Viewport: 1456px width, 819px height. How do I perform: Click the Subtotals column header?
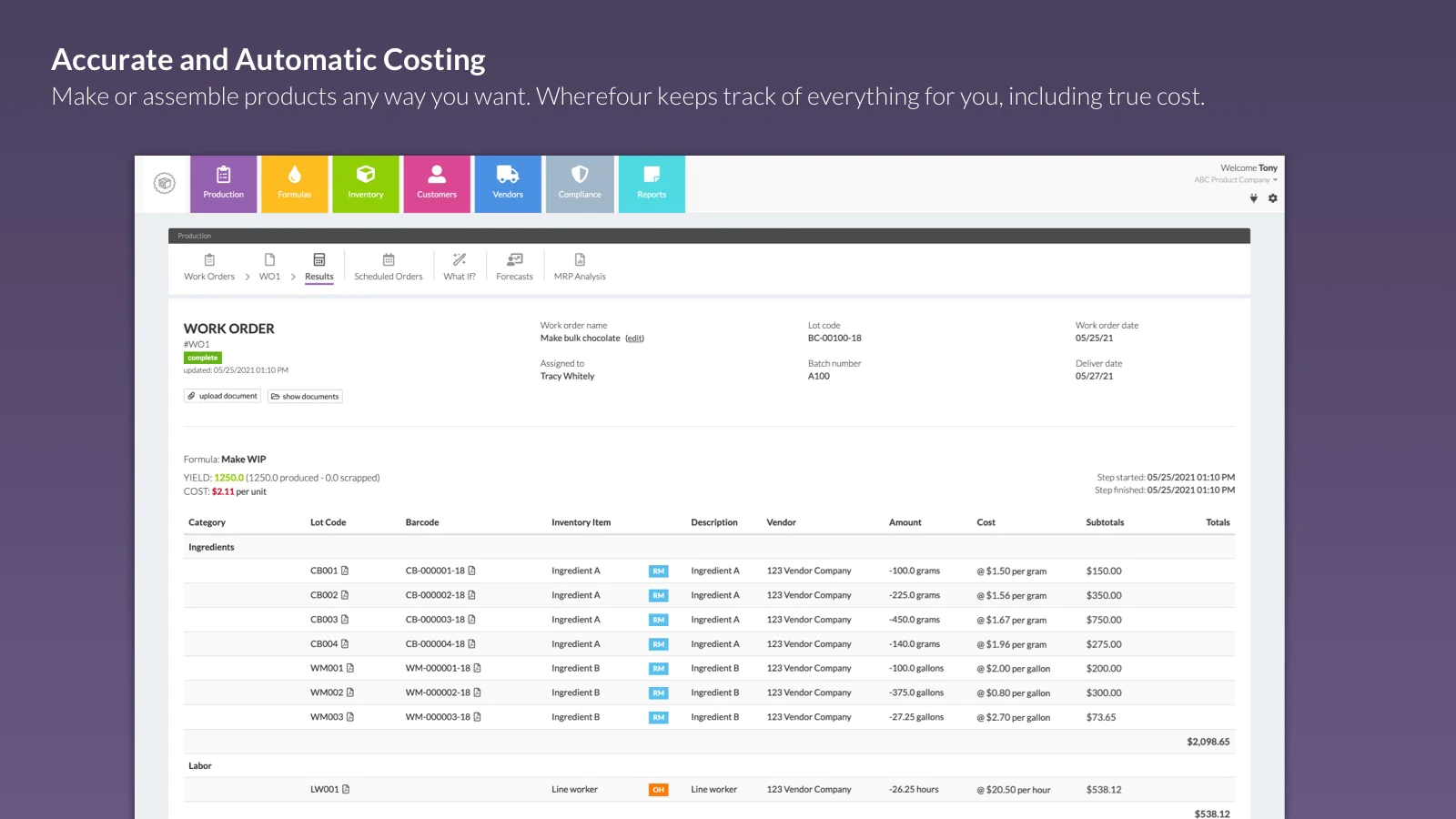(x=1105, y=522)
